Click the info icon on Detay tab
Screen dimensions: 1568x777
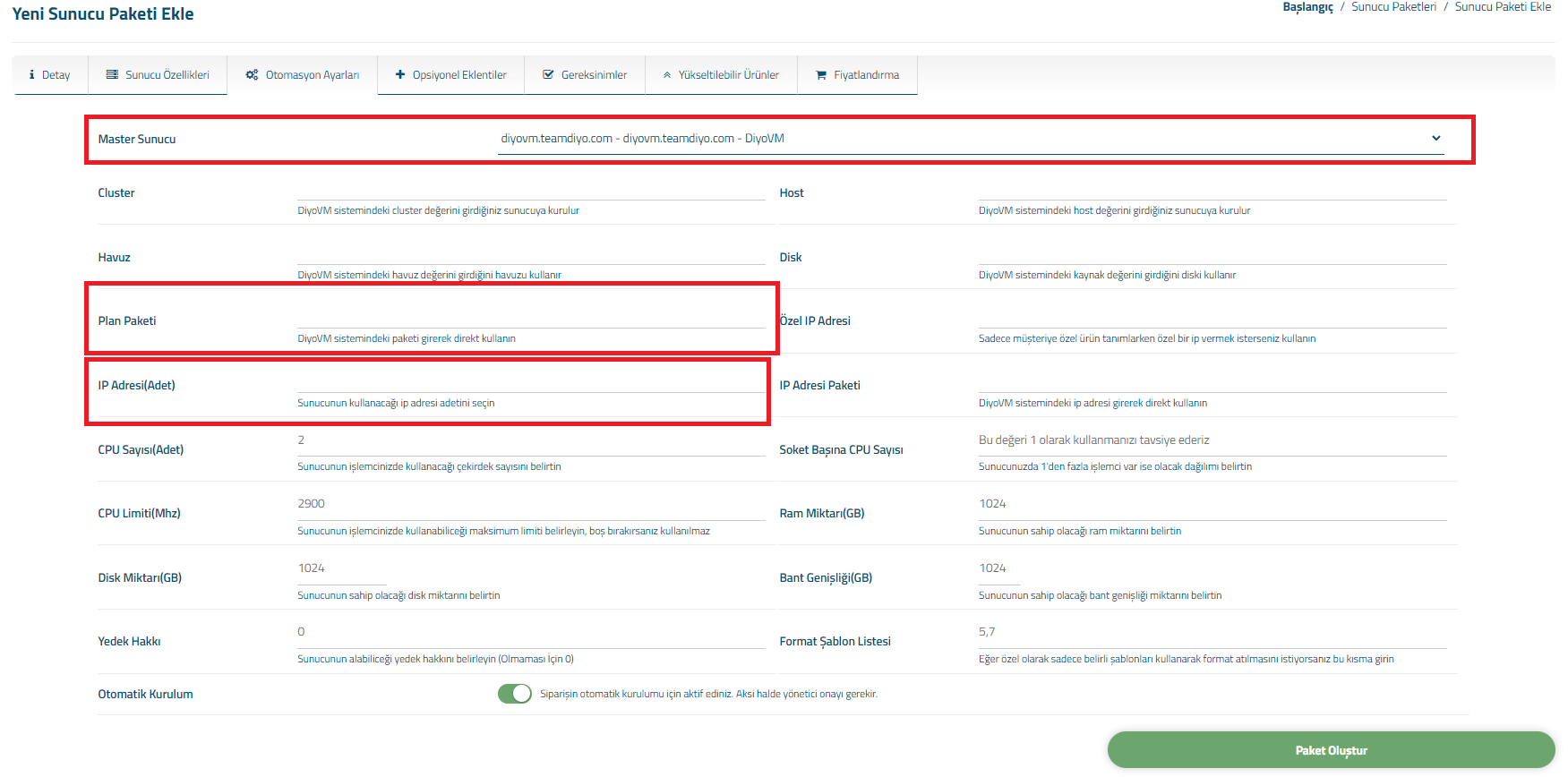coord(32,75)
